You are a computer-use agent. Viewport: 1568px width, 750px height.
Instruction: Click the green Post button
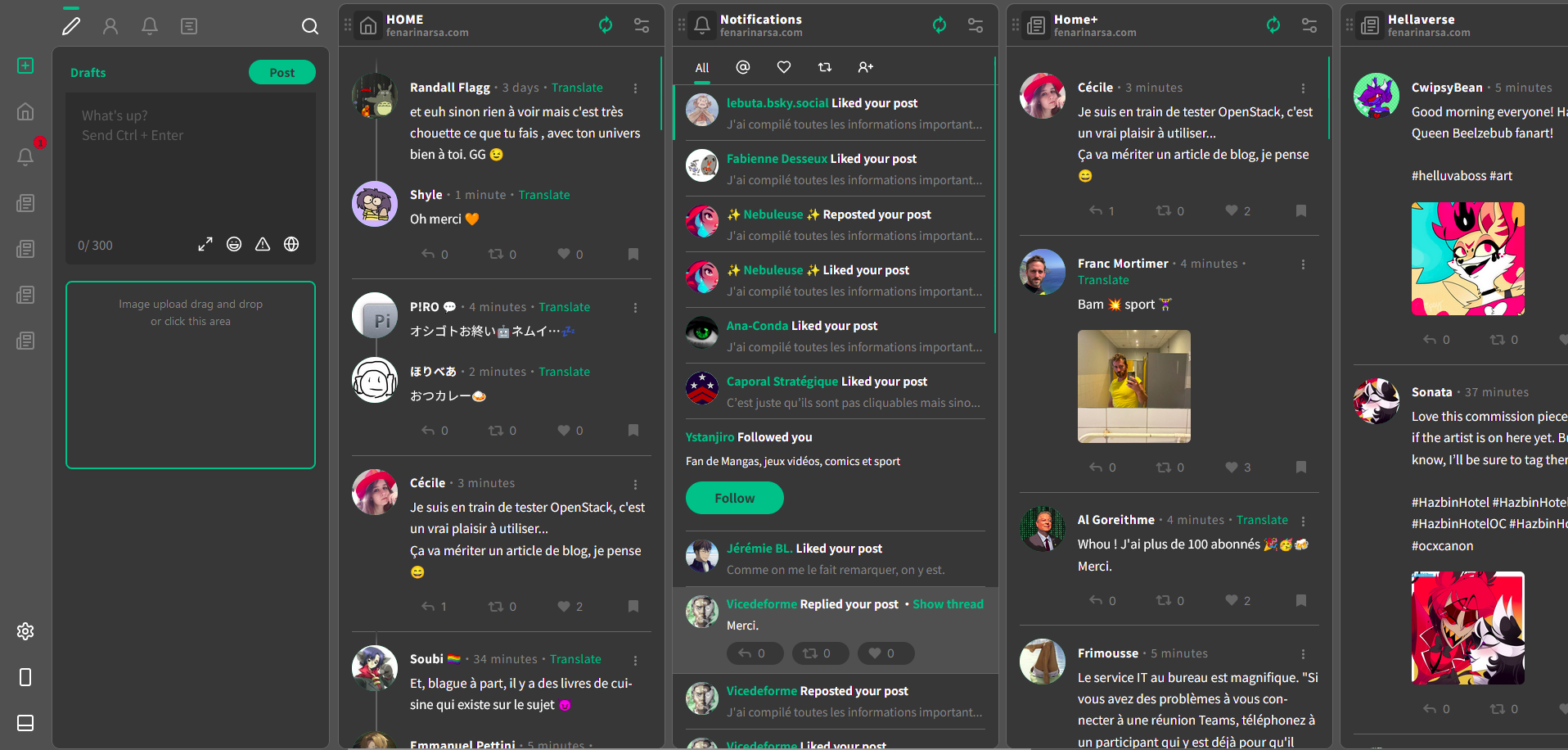tap(282, 72)
